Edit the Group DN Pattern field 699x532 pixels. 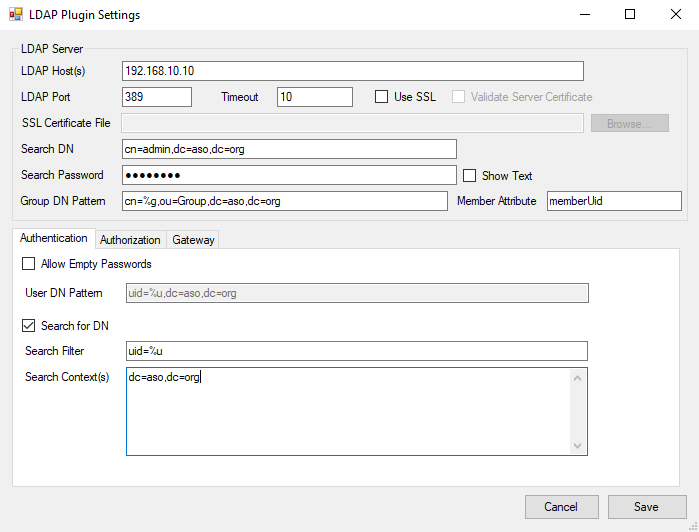(x=284, y=201)
